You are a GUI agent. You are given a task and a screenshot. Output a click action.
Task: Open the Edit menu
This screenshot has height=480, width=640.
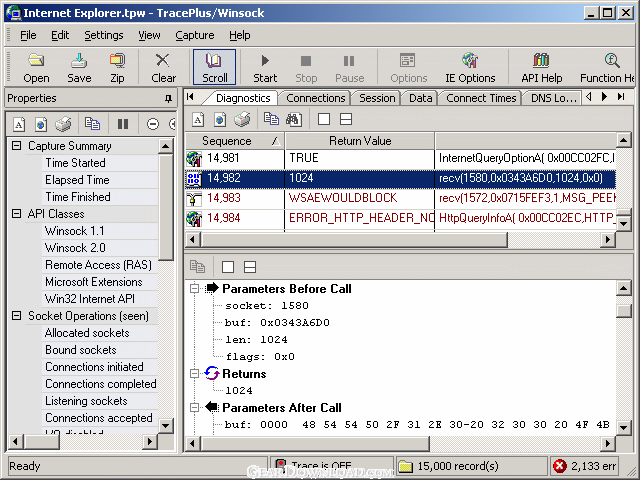60,36
